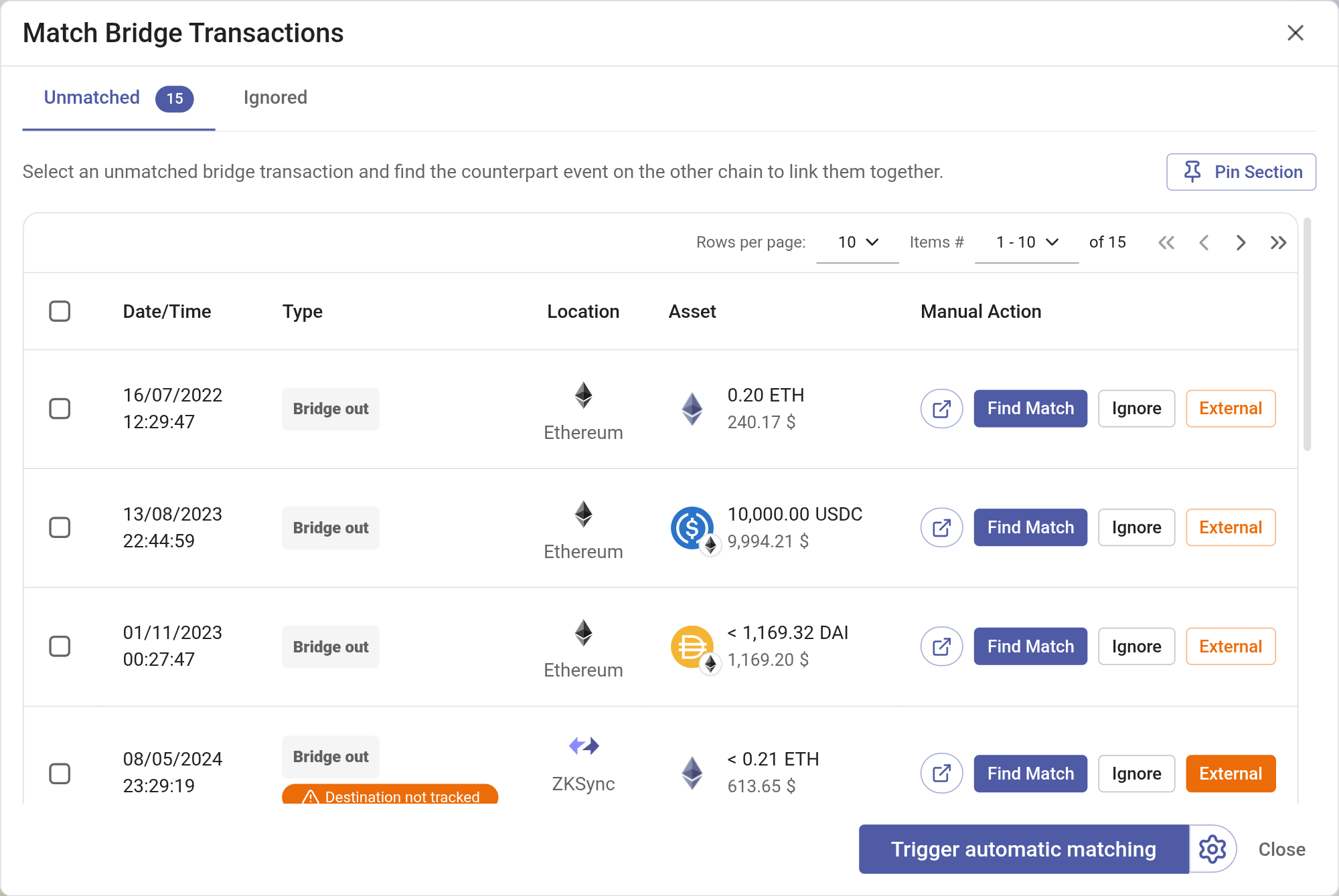Viewport: 1339px width, 896px height.
Task: Switch to the Ignored tab
Action: tap(275, 98)
